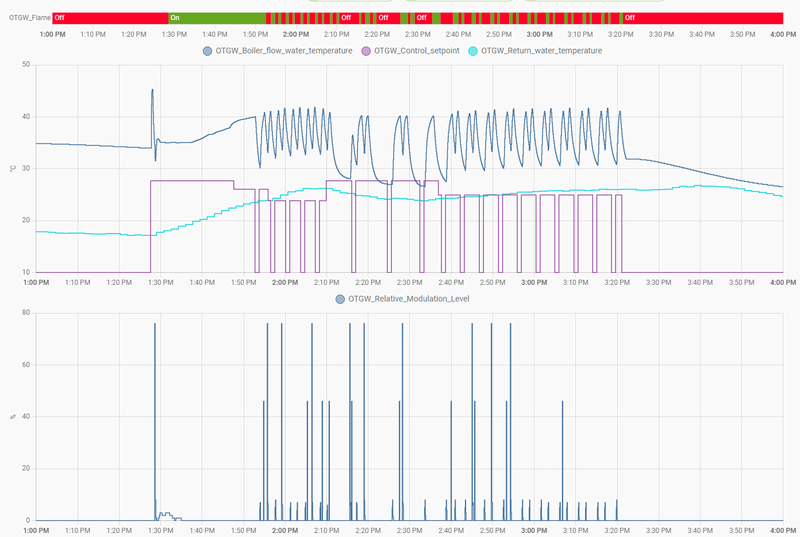Toggle the OTGW_Return_water_temperature legend entry

point(535,51)
